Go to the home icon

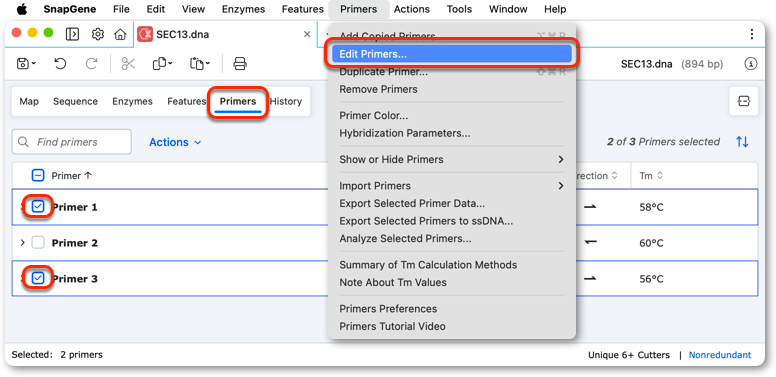[120, 34]
